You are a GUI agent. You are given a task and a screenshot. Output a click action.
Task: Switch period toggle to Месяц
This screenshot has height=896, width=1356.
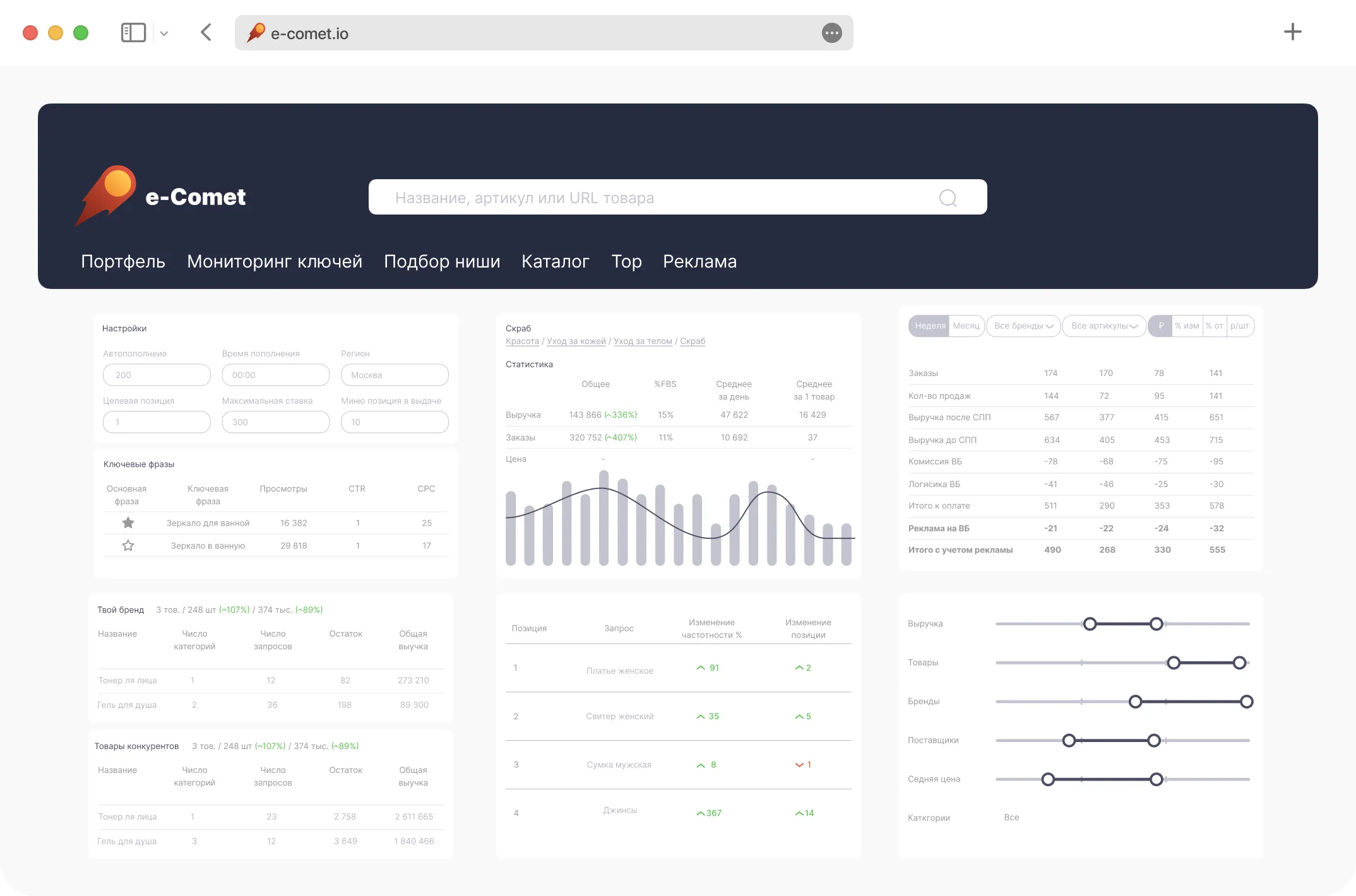click(x=966, y=326)
